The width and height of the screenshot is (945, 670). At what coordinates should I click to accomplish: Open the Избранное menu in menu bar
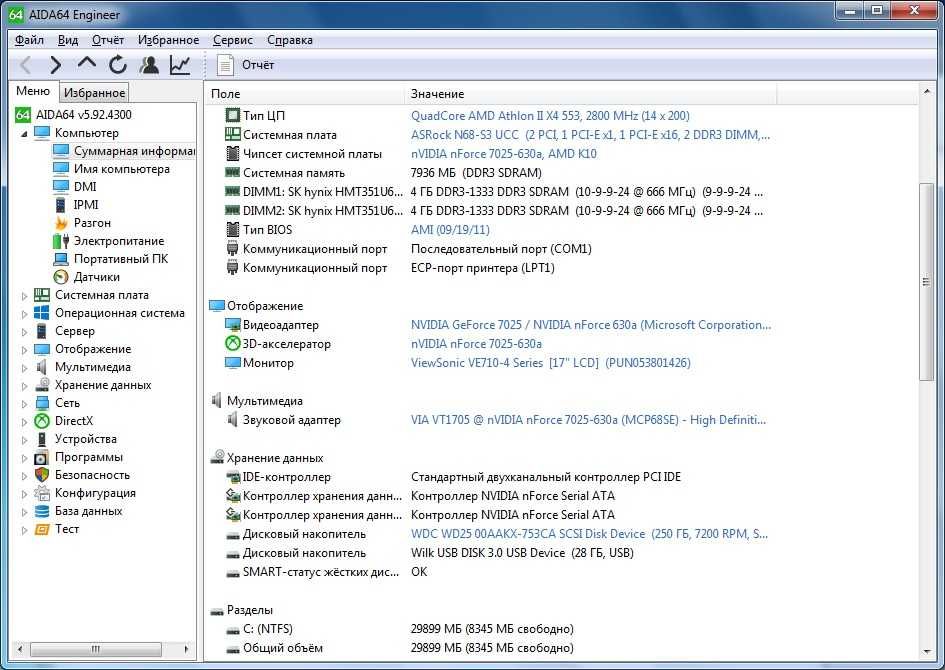[168, 40]
